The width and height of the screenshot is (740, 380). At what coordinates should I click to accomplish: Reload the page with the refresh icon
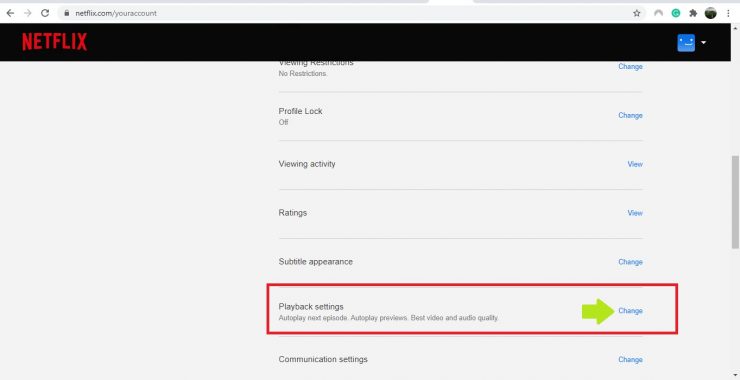coord(45,13)
